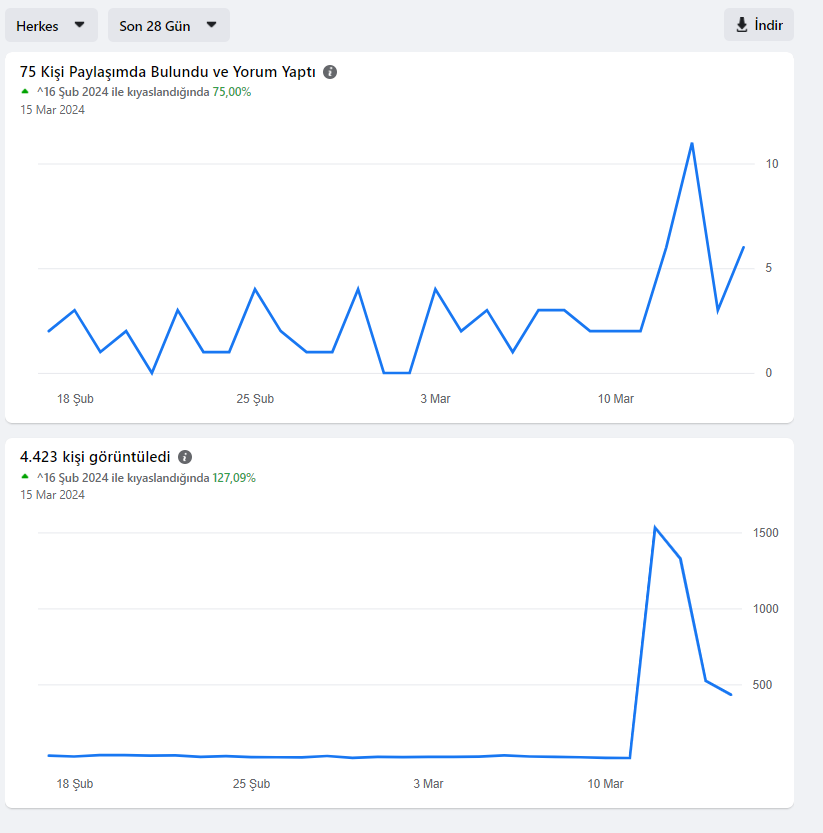Click the 10 Mar label on the engagement chart axis

coord(615,398)
